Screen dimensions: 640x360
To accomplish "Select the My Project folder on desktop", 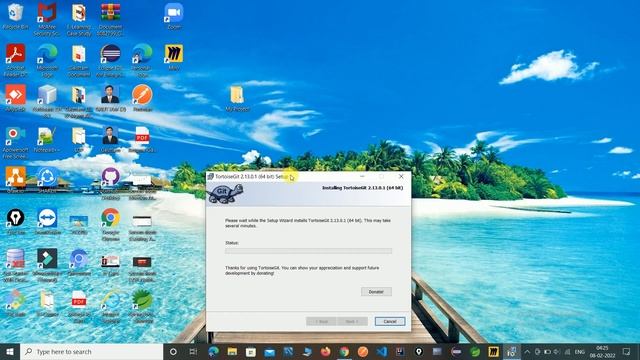I will point(238,98).
